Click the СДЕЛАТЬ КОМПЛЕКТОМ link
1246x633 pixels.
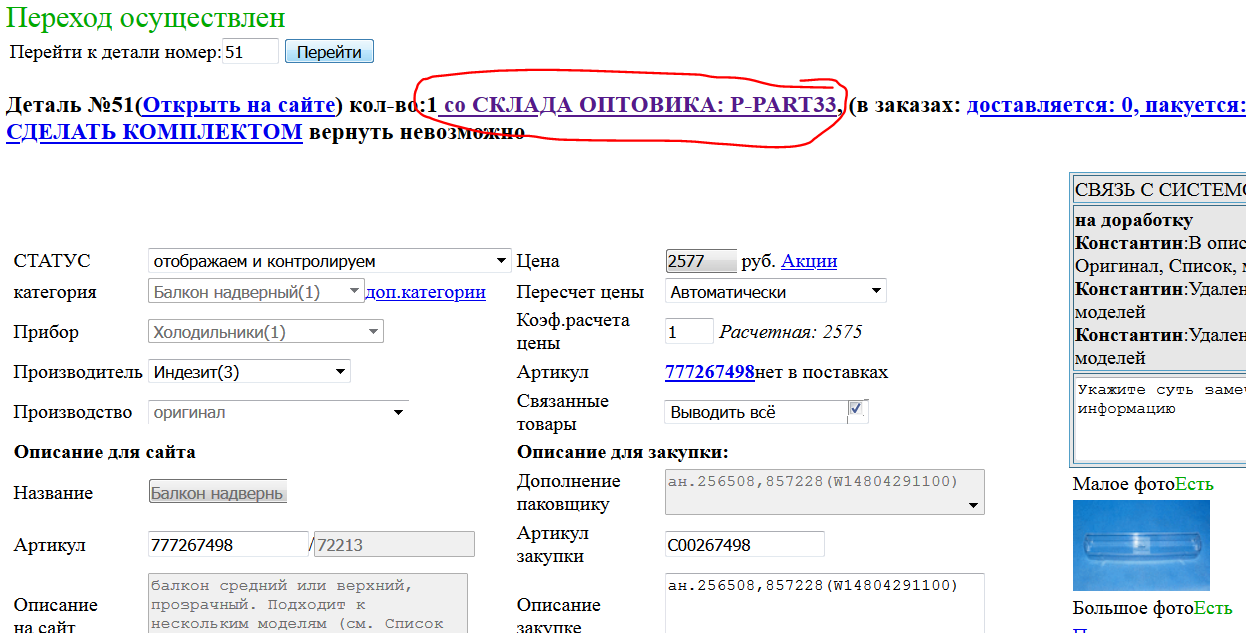click(152, 130)
